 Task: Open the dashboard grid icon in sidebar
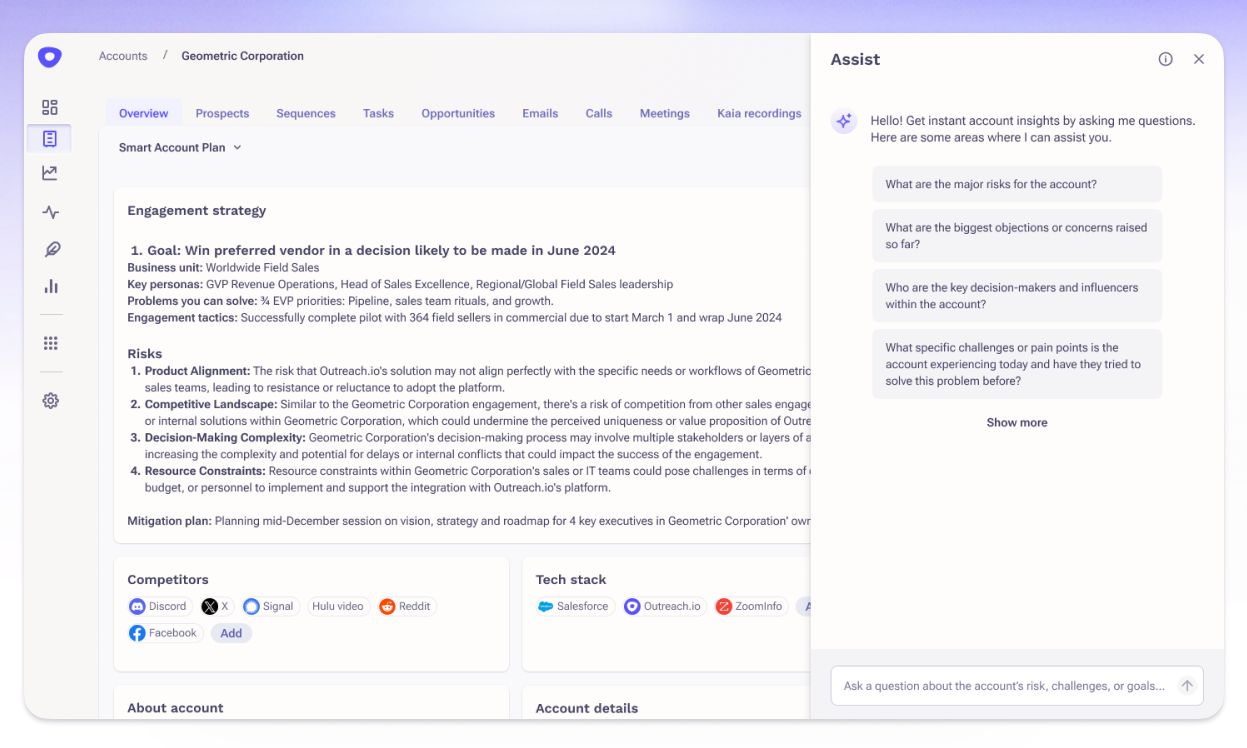(50, 107)
